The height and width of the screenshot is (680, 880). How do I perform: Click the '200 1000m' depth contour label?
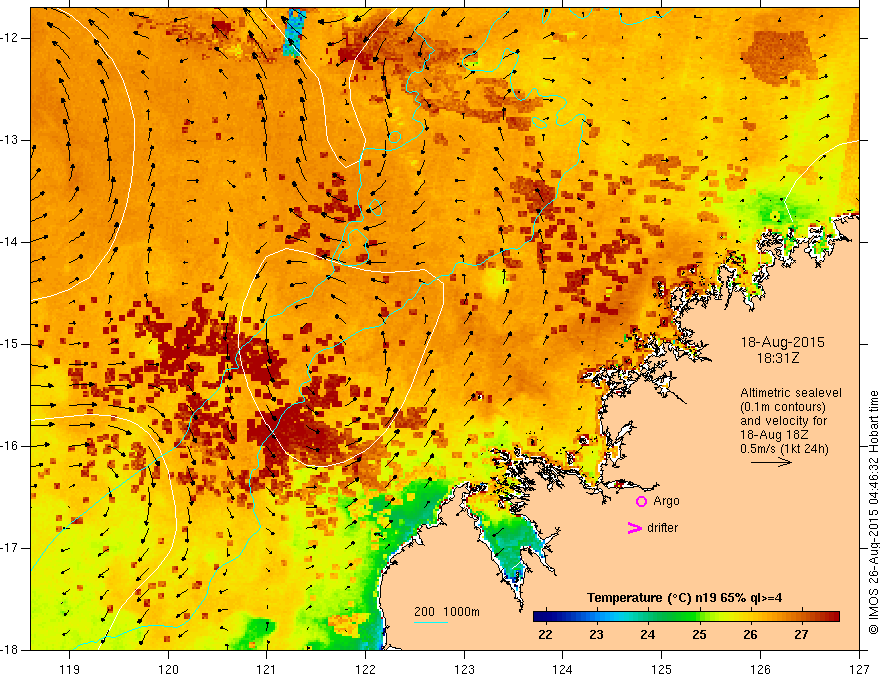coord(447,612)
